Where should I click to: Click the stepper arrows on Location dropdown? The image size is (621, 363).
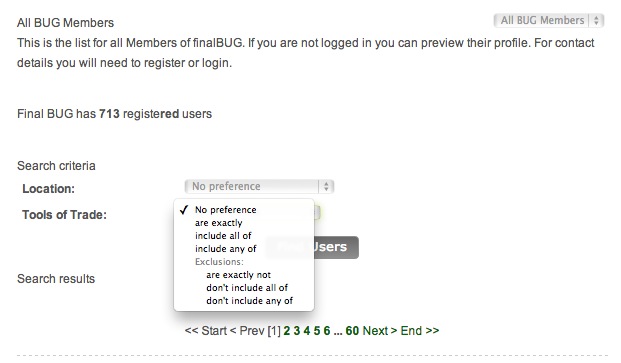pos(326,186)
